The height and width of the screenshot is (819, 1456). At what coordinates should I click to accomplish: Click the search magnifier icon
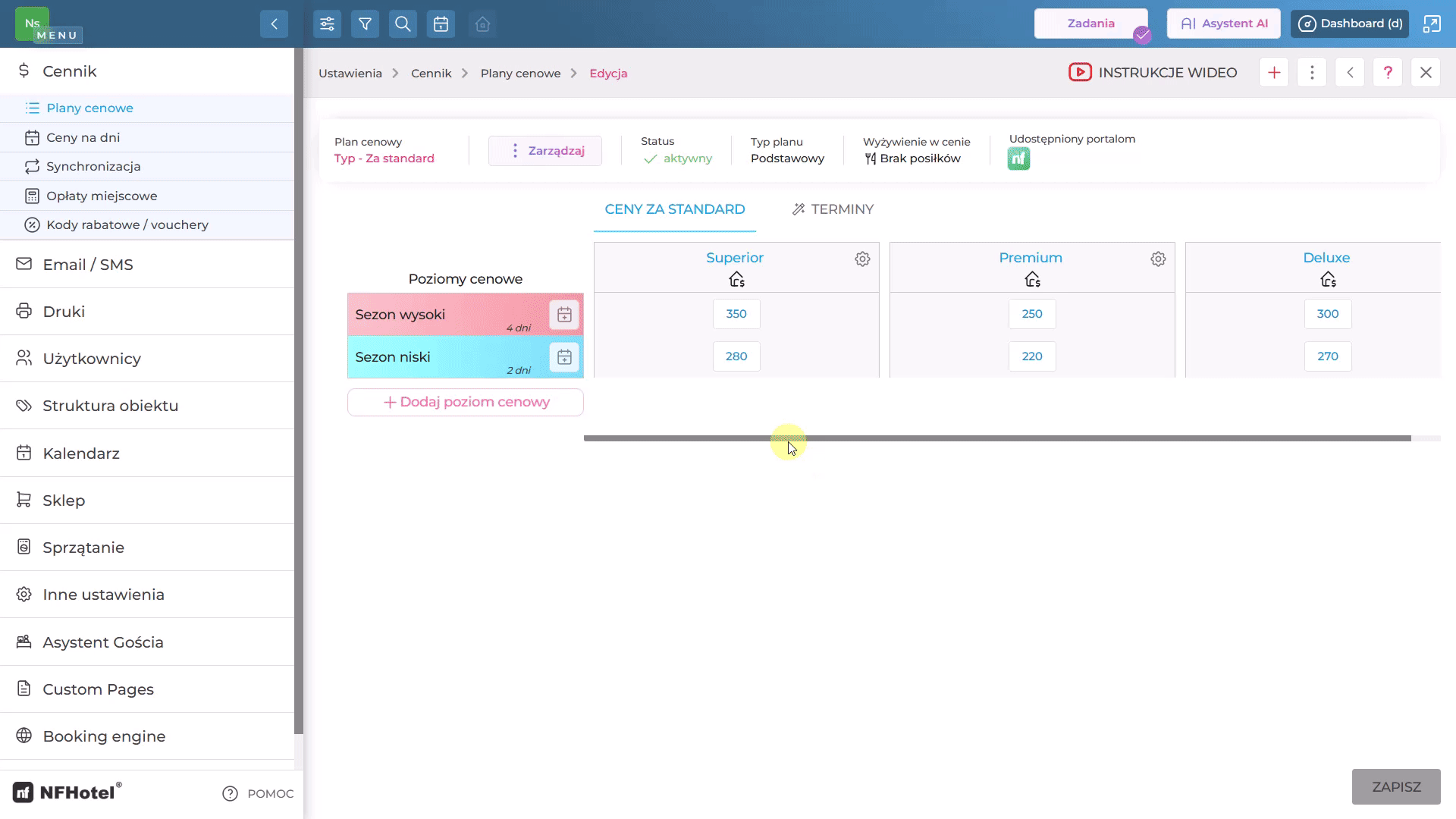[x=403, y=24]
